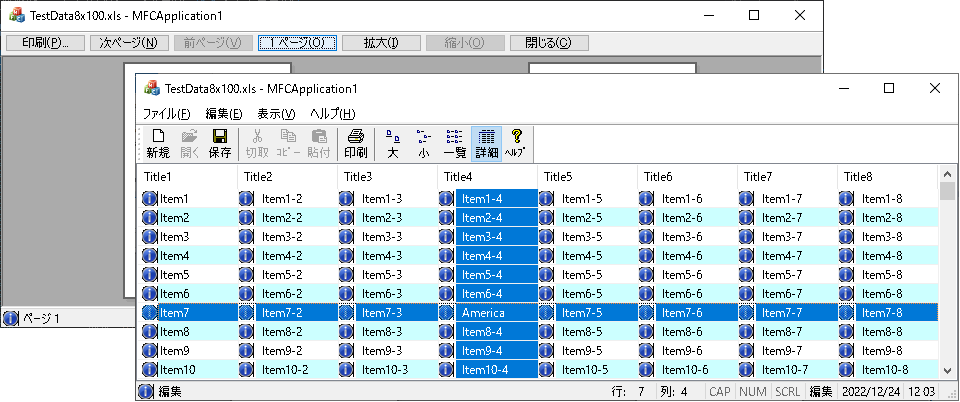The height and width of the screenshot is (402, 960).
Task: Click the status bar info icon beside 編集
Action: coord(146,391)
